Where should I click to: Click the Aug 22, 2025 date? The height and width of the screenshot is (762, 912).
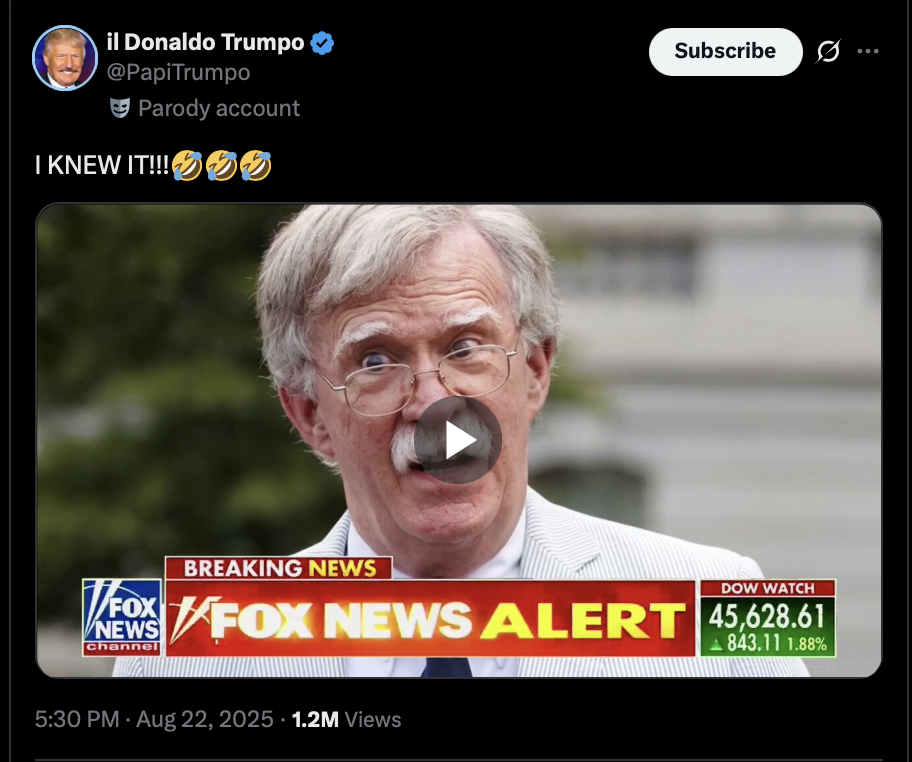[x=205, y=720]
